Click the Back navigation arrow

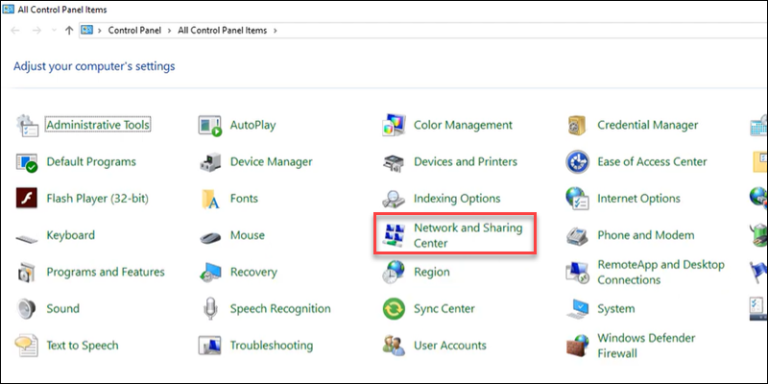click(15, 30)
